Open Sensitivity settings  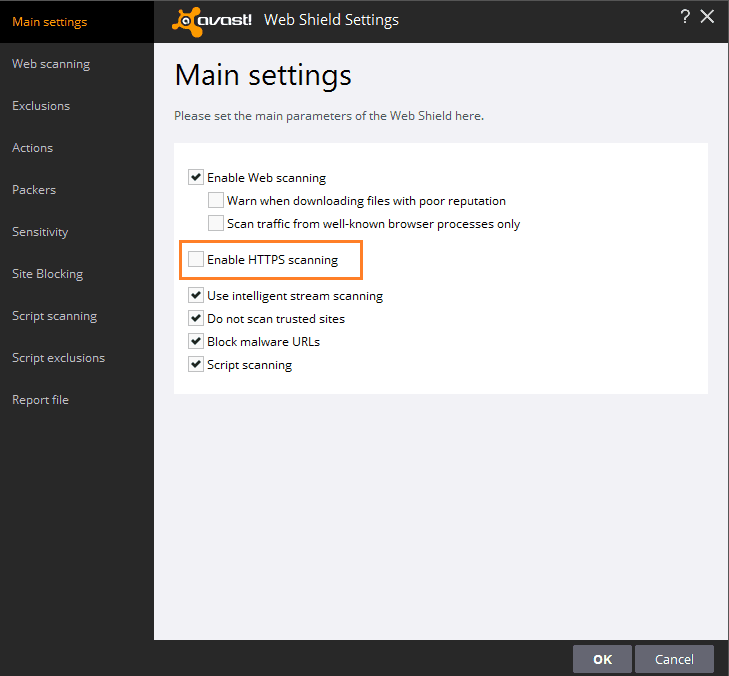77,232
